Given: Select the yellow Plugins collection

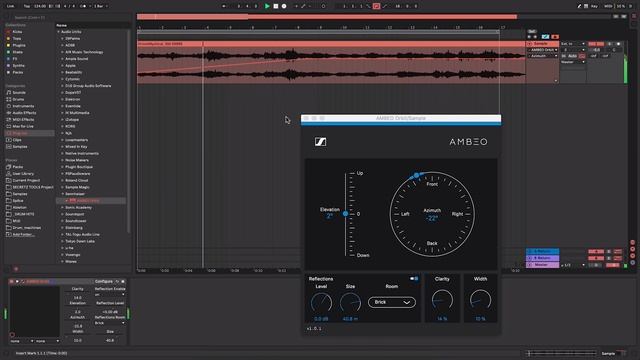Looking at the screenshot, I should pos(19,45).
